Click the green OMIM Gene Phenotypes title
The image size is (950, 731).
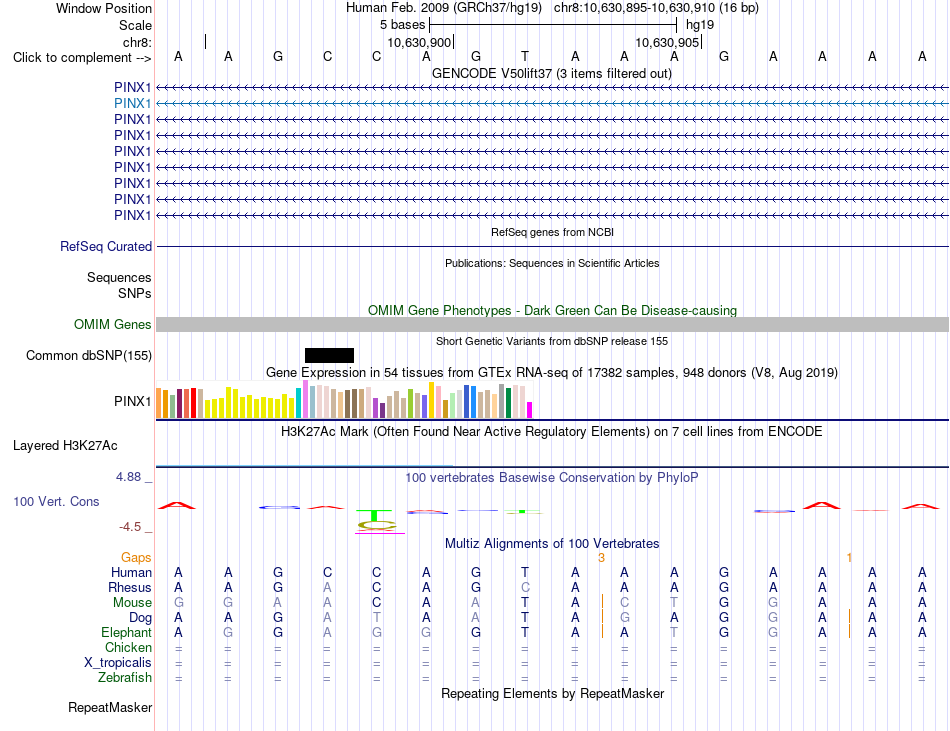point(552,310)
